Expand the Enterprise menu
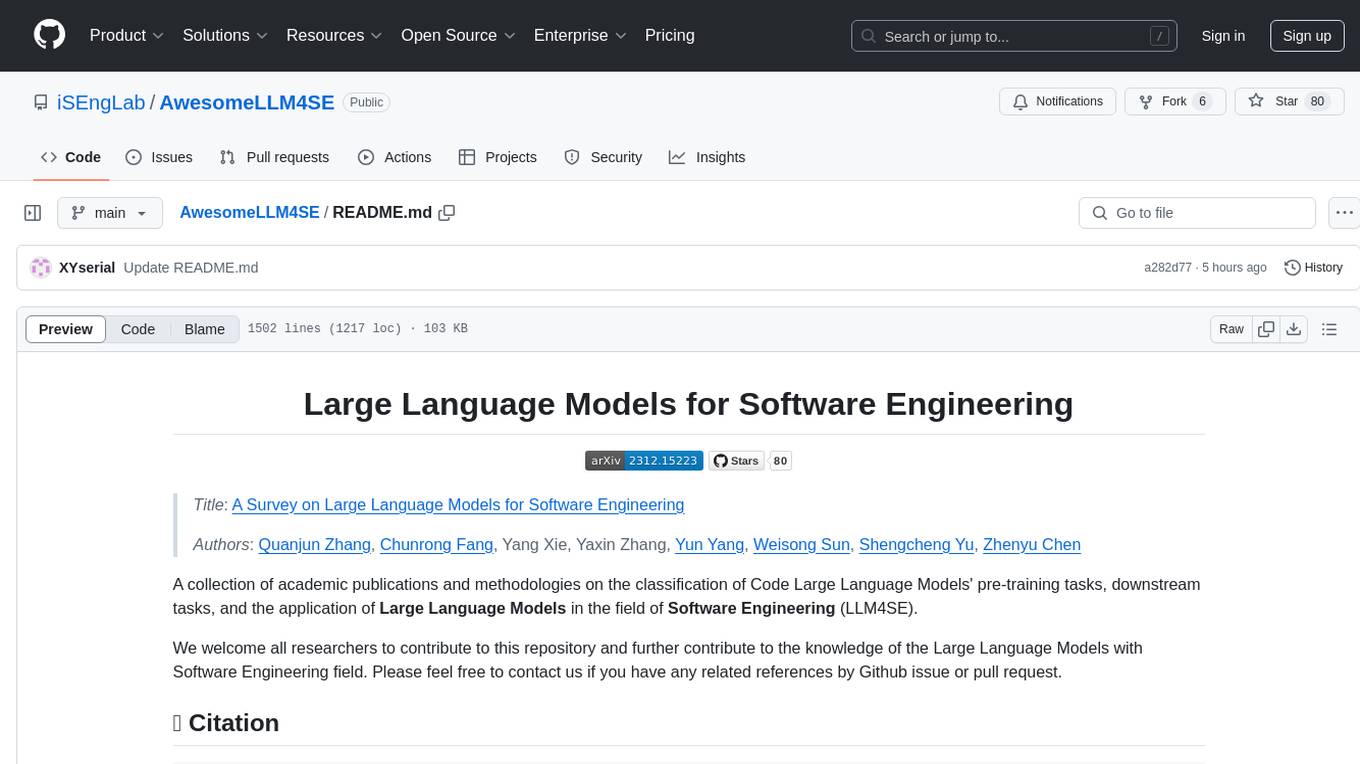 point(580,35)
